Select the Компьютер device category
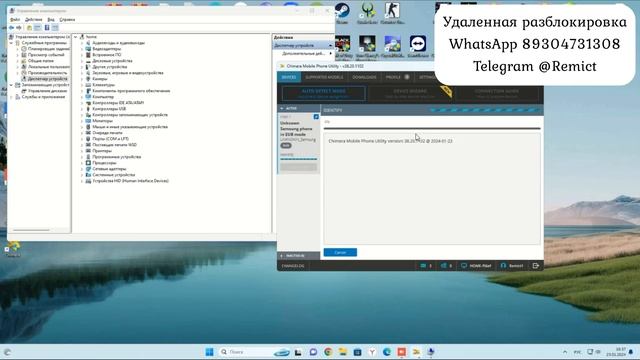This screenshot has height=360, width=640. coord(103,97)
